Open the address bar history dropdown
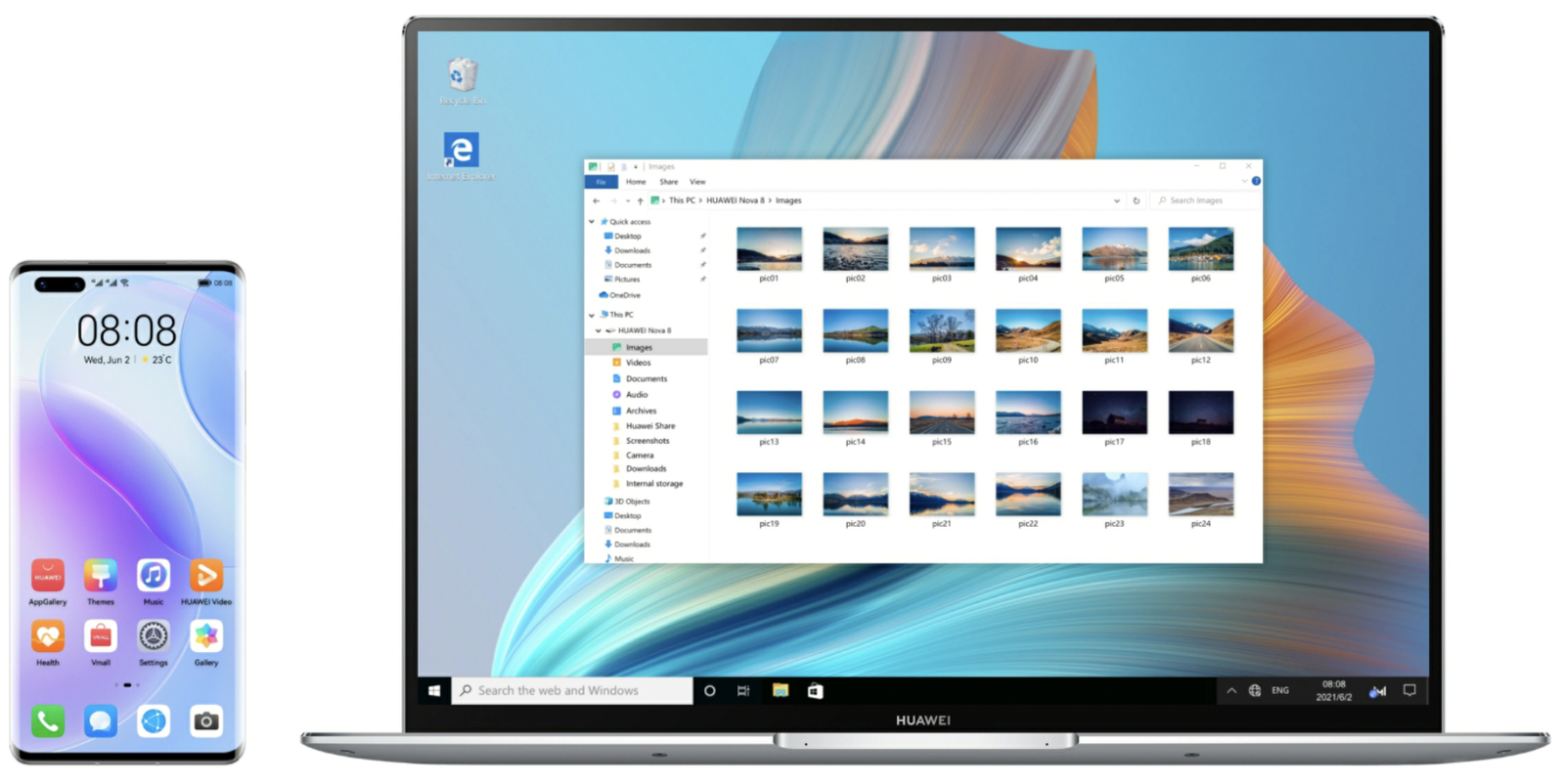 coord(1116,200)
